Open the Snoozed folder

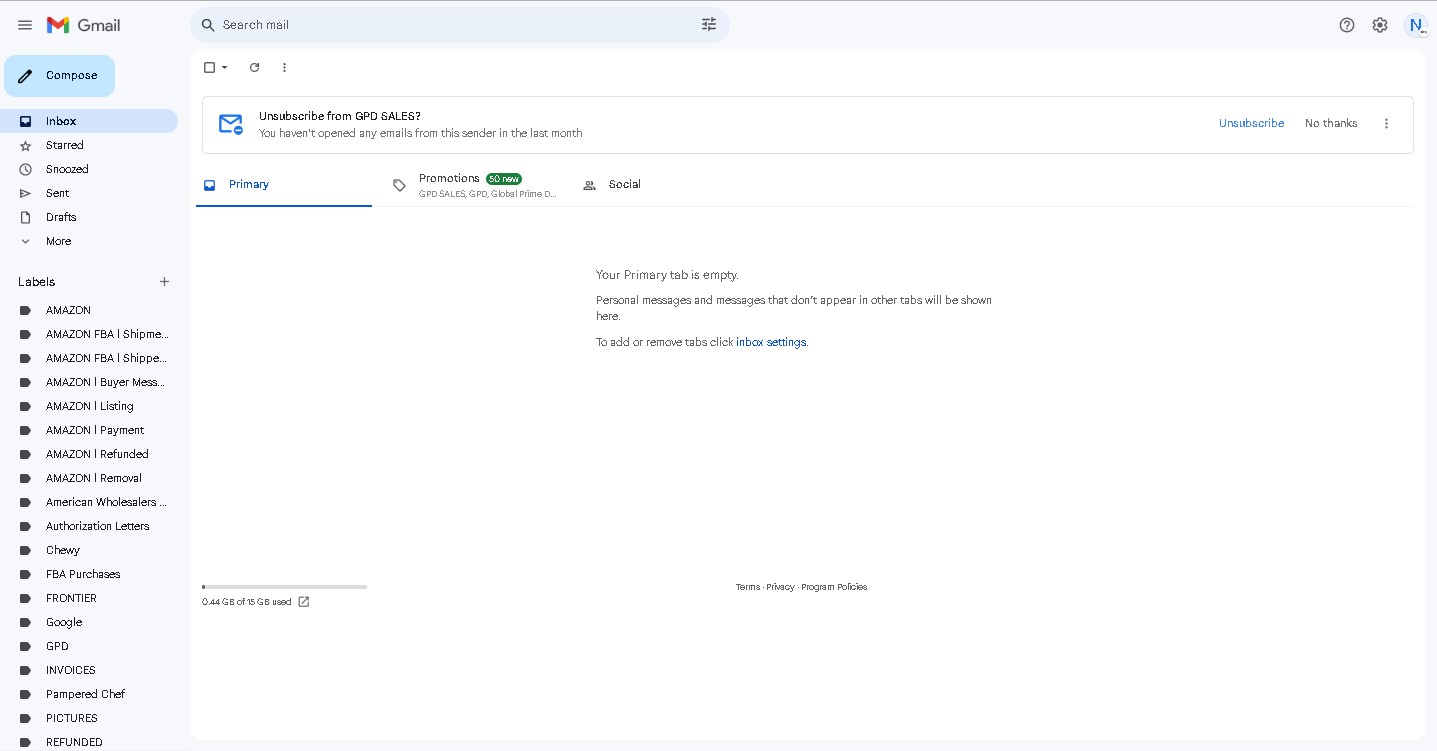point(89,169)
